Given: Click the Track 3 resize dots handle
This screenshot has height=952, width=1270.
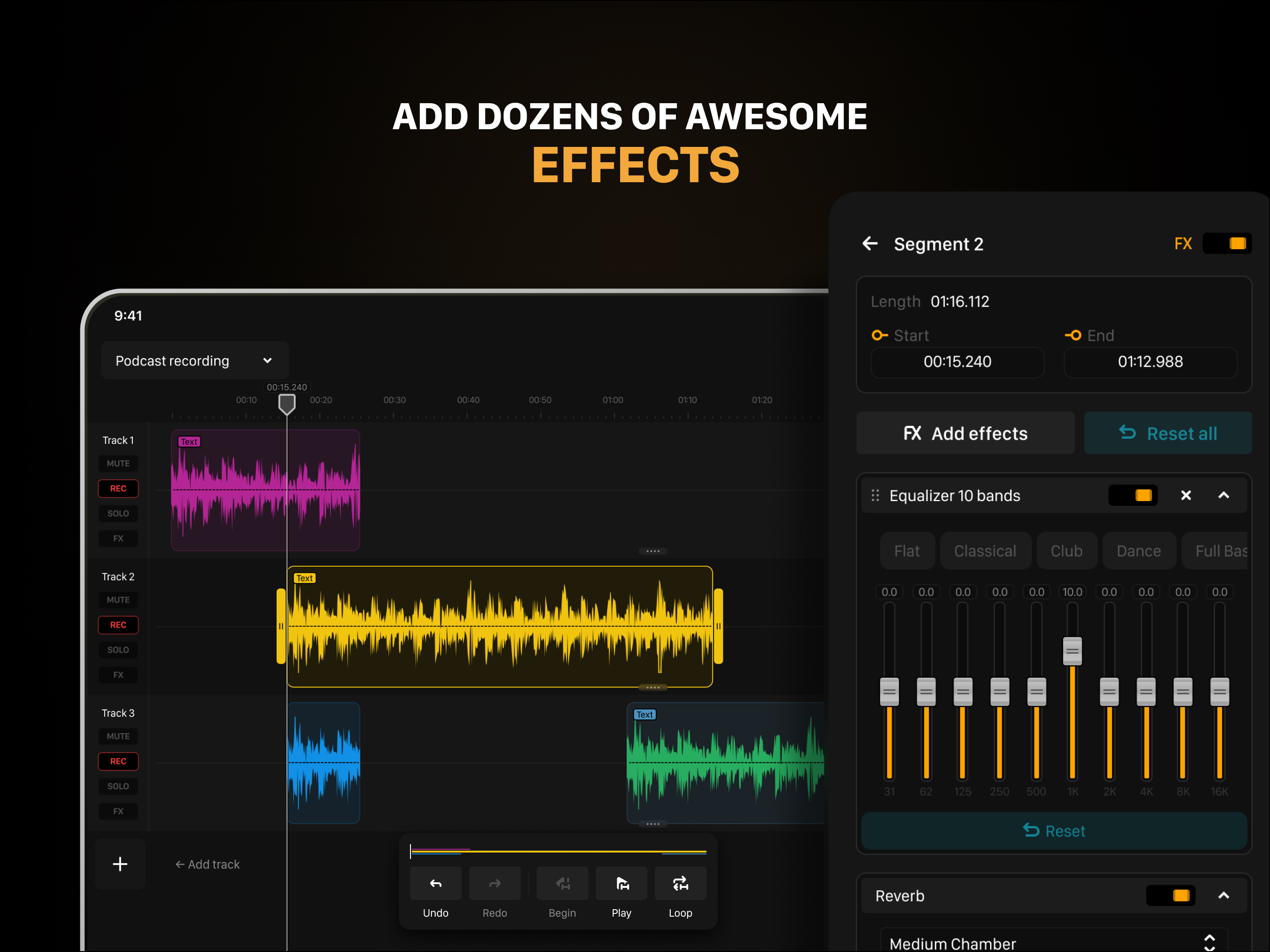Looking at the screenshot, I should click(653, 824).
